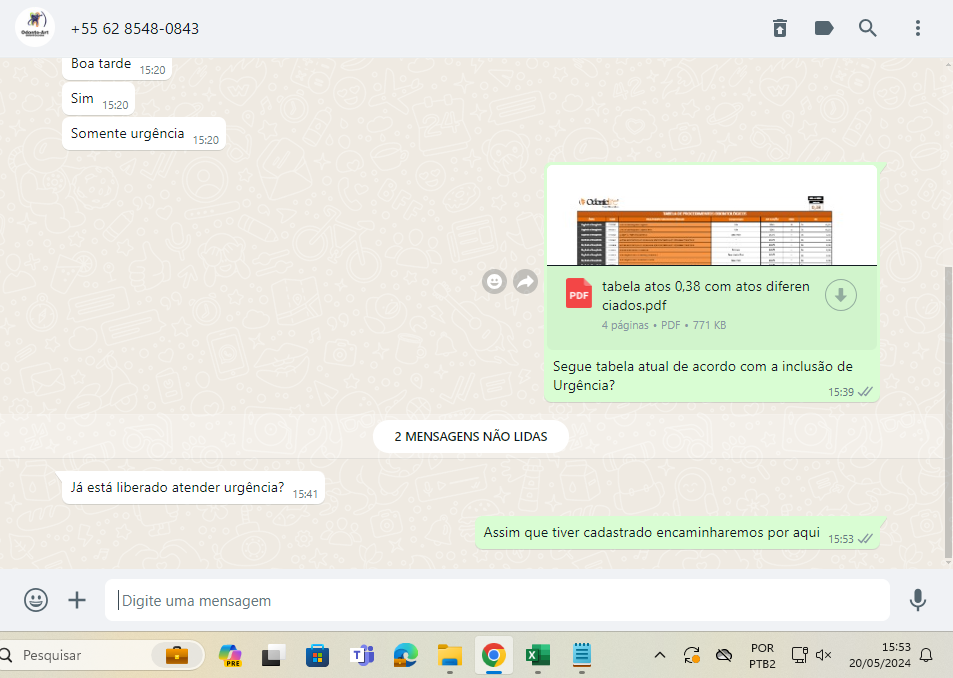Open contact info for +55 62 8548-0843
The width and height of the screenshot is (953, 678).
point(135,29)
